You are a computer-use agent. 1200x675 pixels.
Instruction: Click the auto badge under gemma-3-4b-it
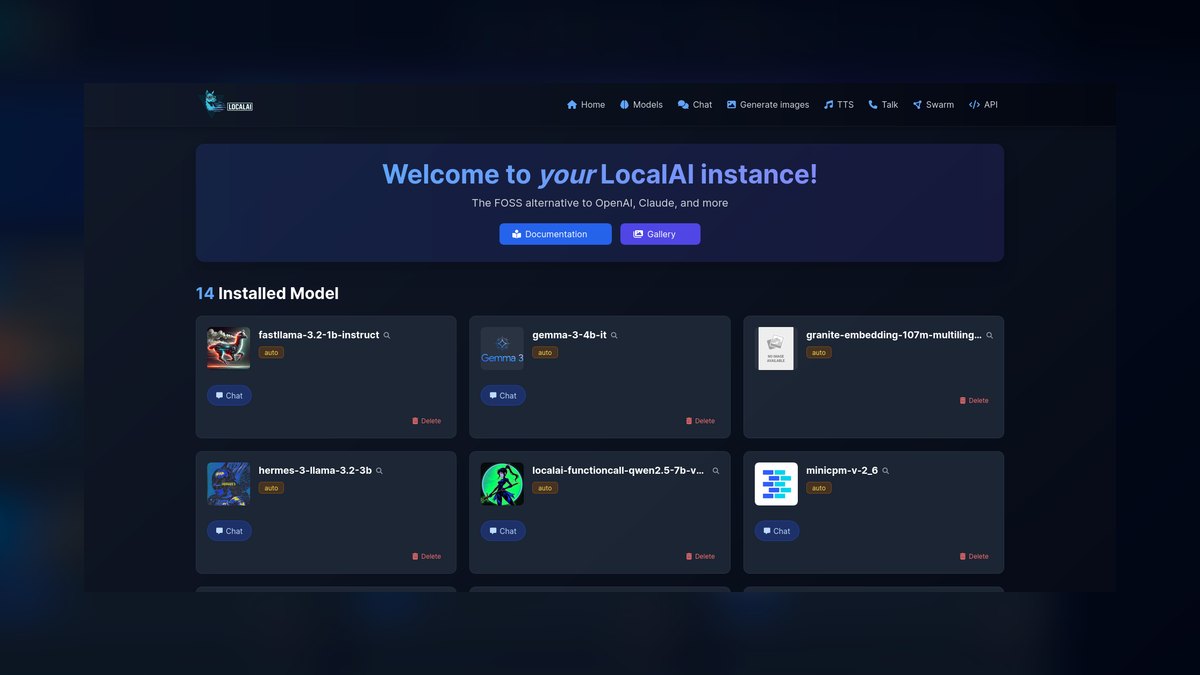pyautogui.click(x=545, y=353)
